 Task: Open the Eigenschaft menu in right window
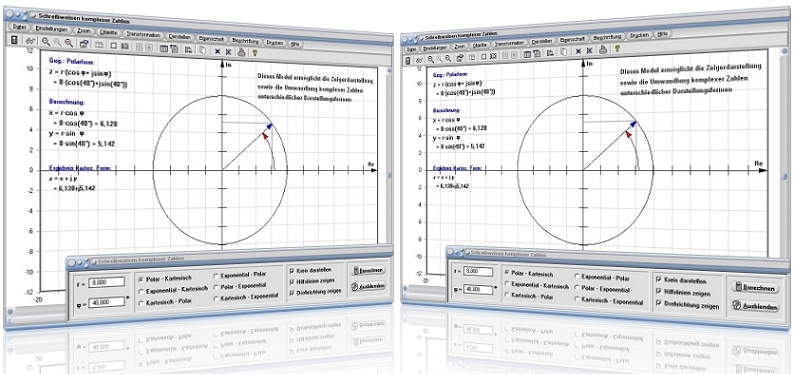pos(572,39)
